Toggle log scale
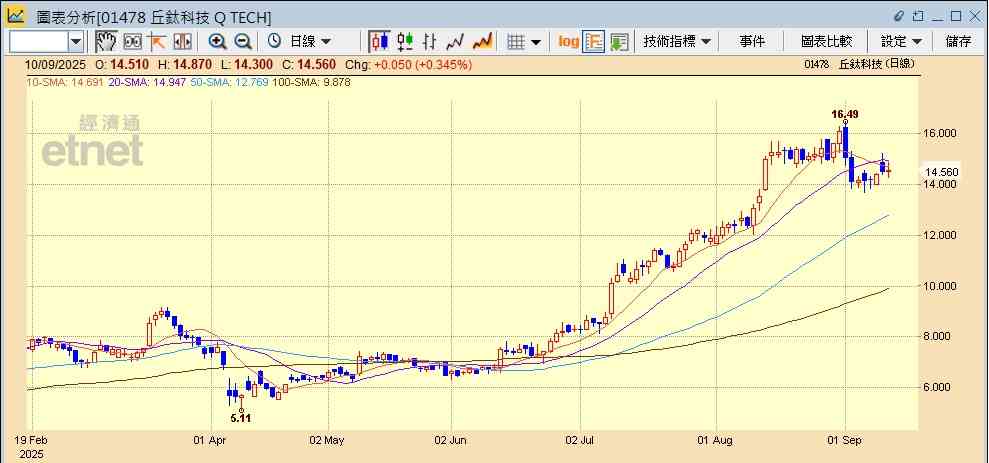 tap(568, 42)
